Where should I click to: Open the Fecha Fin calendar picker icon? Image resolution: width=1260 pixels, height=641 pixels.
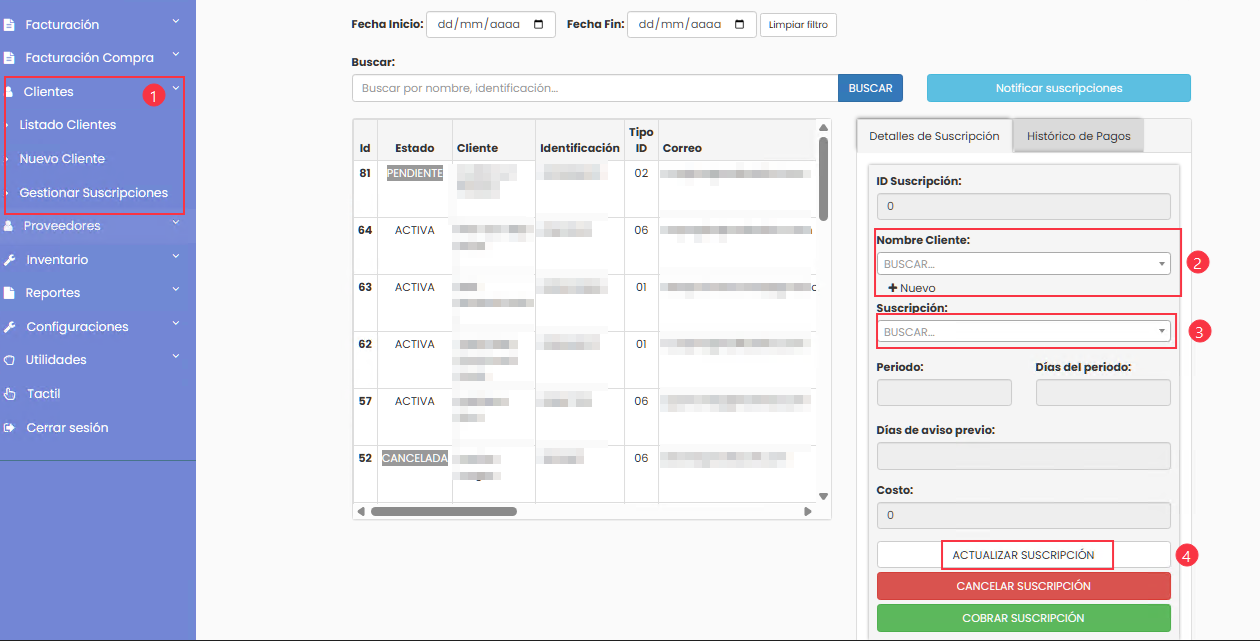740,24
